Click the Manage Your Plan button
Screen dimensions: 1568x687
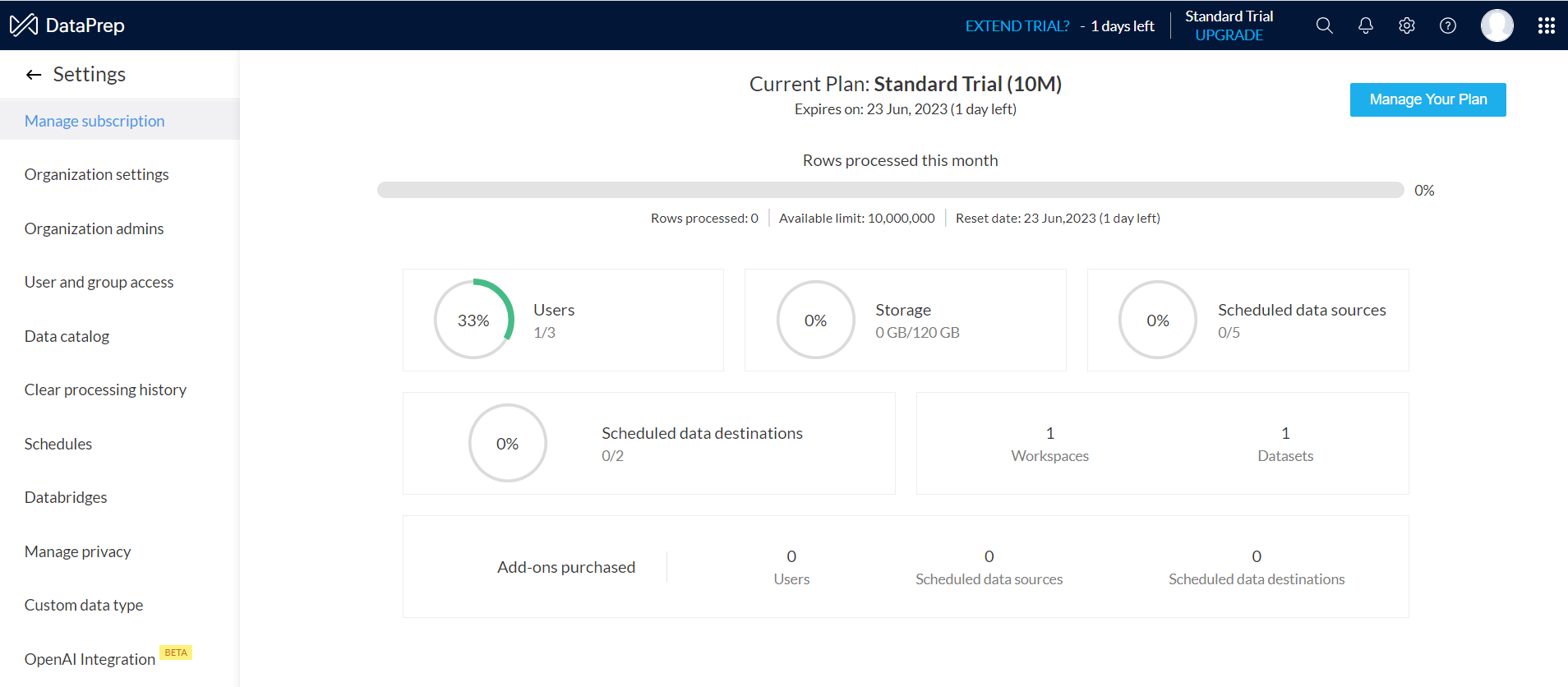pyautogui.click(x=1427, y=99)
